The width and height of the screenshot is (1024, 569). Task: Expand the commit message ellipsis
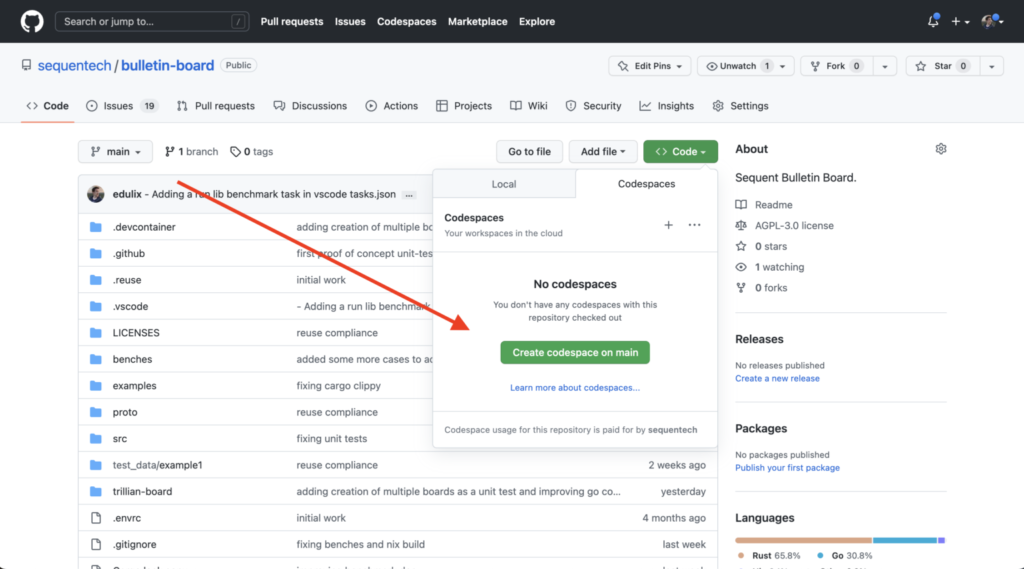coord(409,195)
